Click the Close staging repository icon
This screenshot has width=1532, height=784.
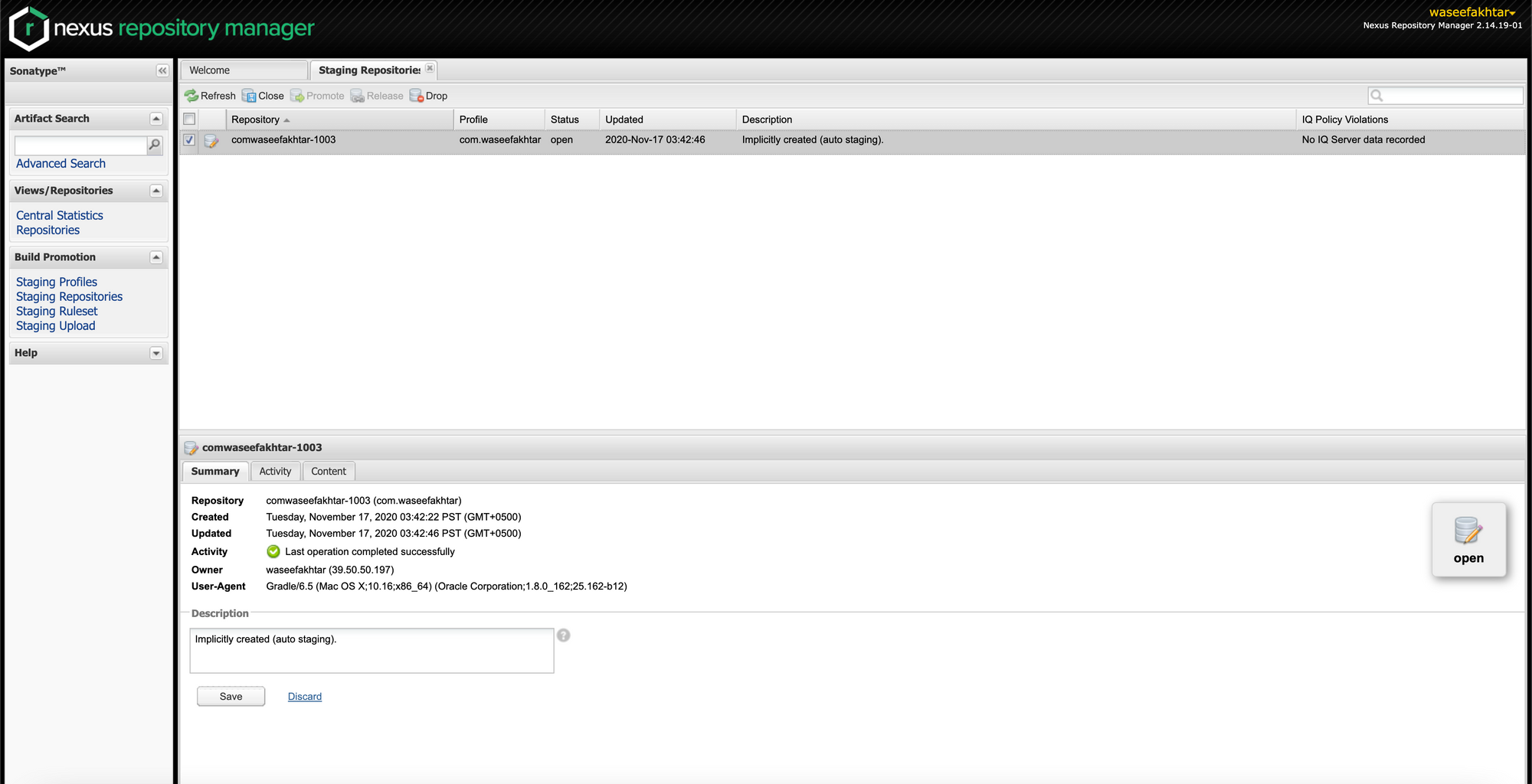pyautogui.click(x=249, y=96)
